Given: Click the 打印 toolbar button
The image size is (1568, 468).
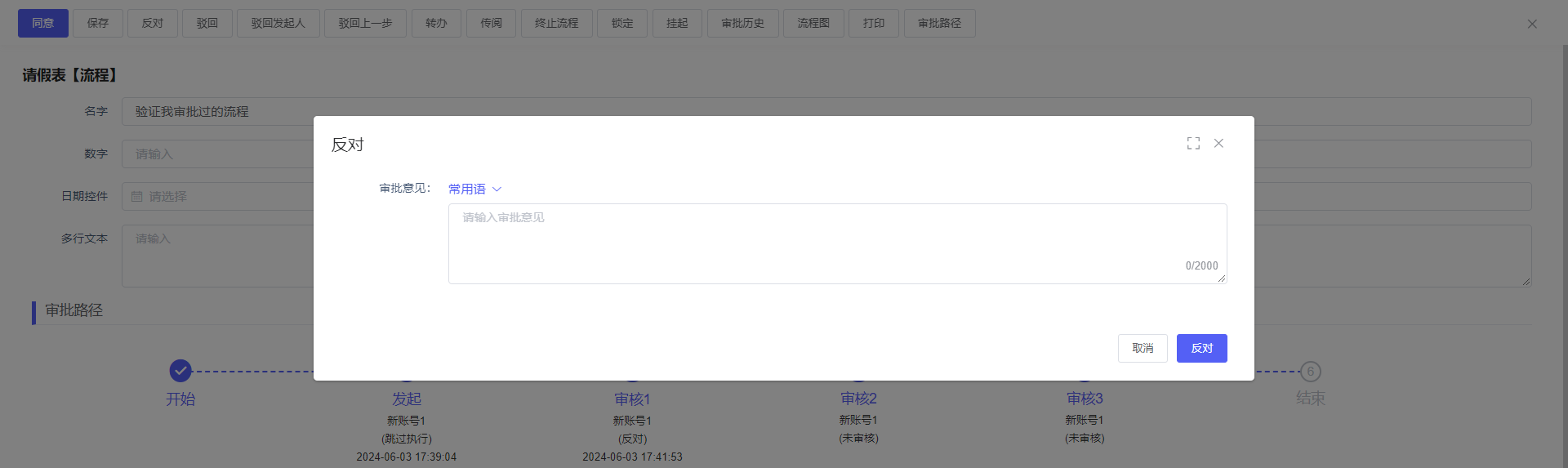Looking at the screenshot, I should point(873,23).
